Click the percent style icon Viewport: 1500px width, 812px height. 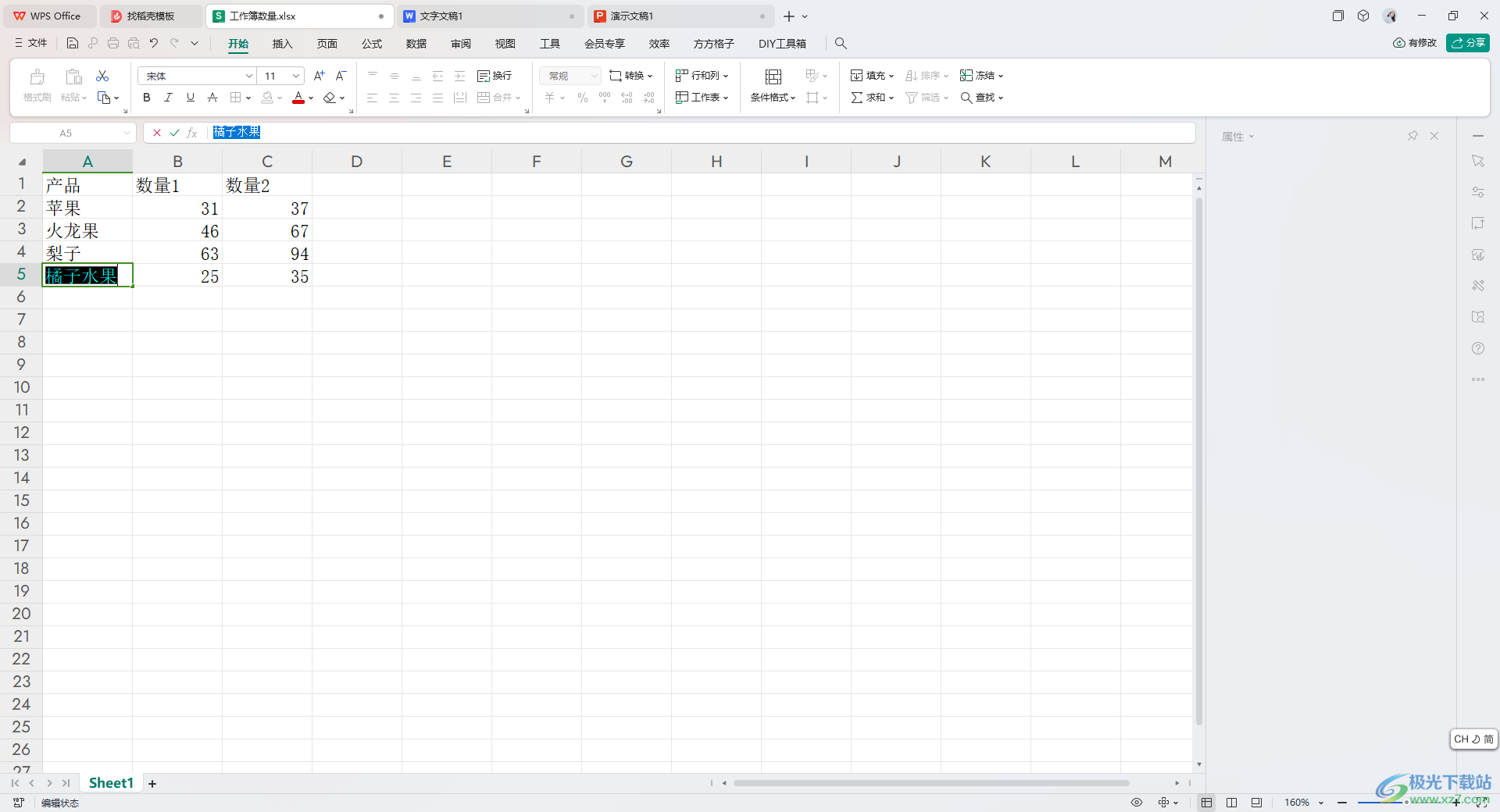pos(583,98)
